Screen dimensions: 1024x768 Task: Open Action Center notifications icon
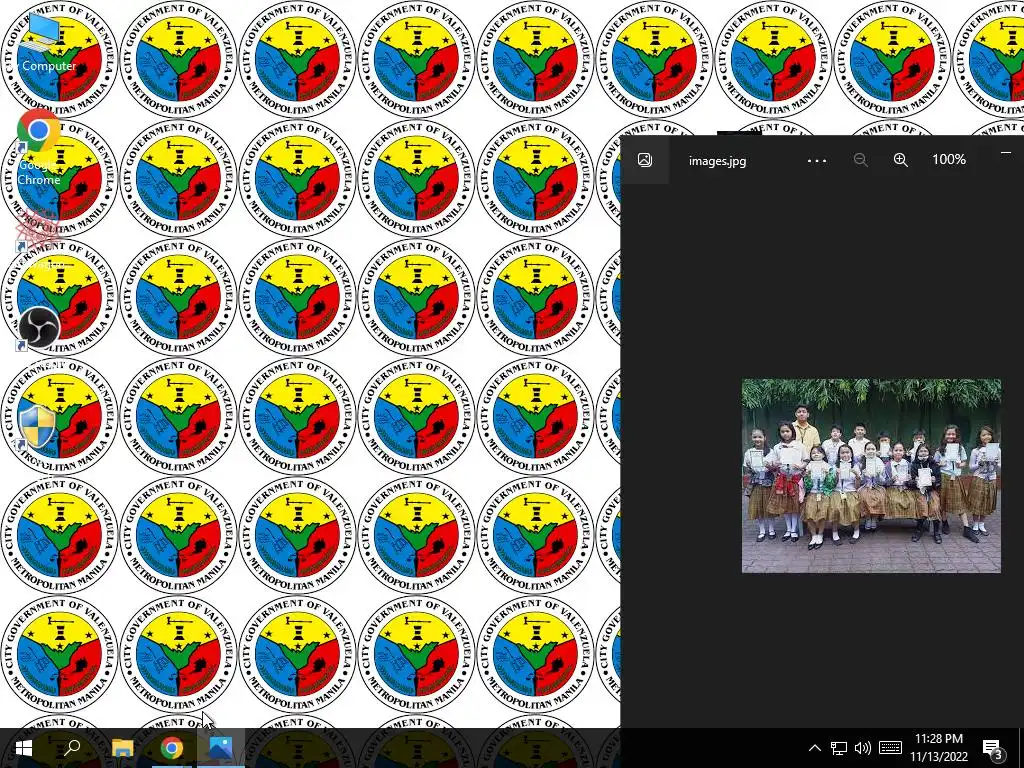click(993, 748)
